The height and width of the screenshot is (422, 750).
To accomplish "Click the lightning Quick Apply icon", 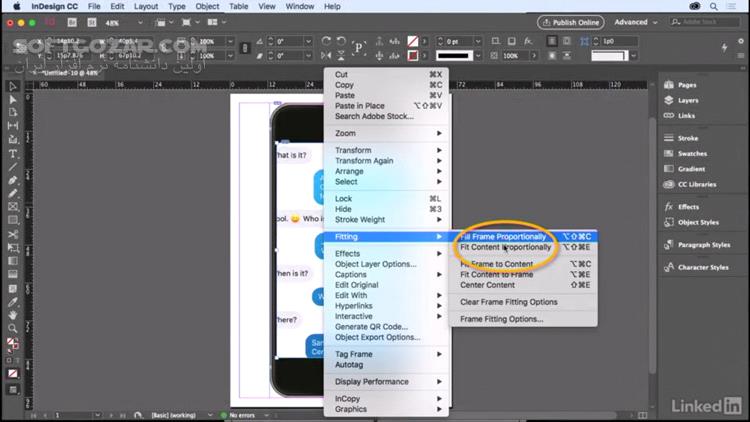I will click(x=724, y=47).
